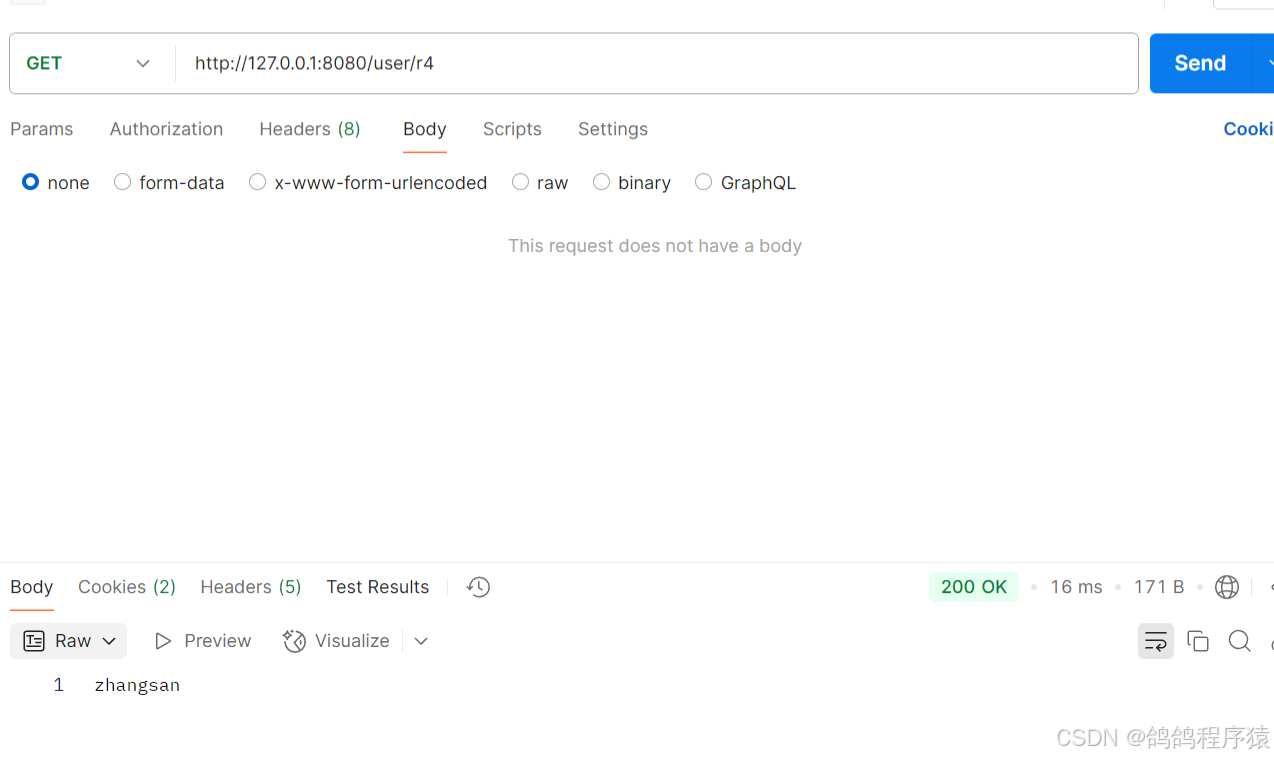The width and height of the screenshot is (1274, 759).
Task: Click the 200 OK status badge
Action: tap(974, 587)
